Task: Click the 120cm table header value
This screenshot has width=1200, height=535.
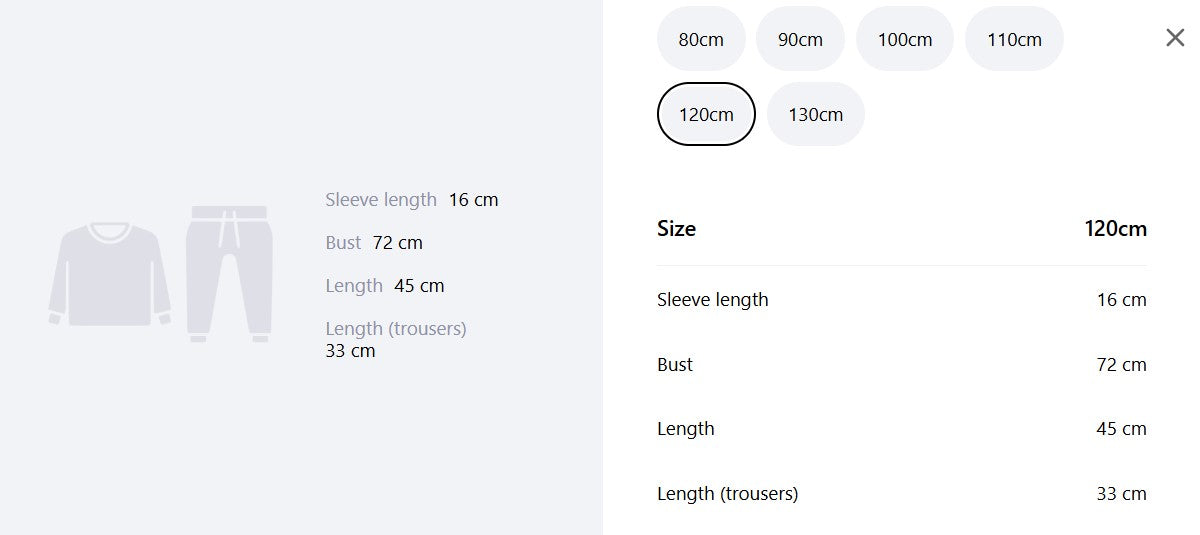Action: pos(1115,228)
